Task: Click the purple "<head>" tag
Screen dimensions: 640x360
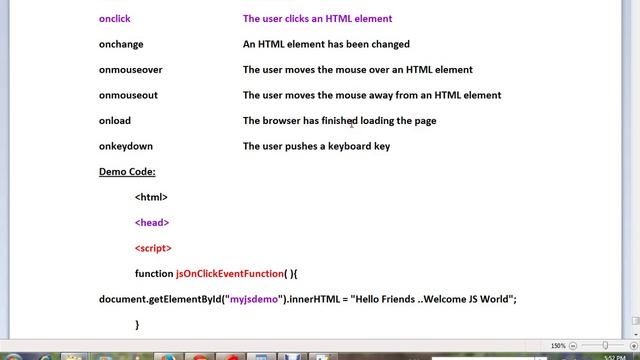Action: pos(152,223)
